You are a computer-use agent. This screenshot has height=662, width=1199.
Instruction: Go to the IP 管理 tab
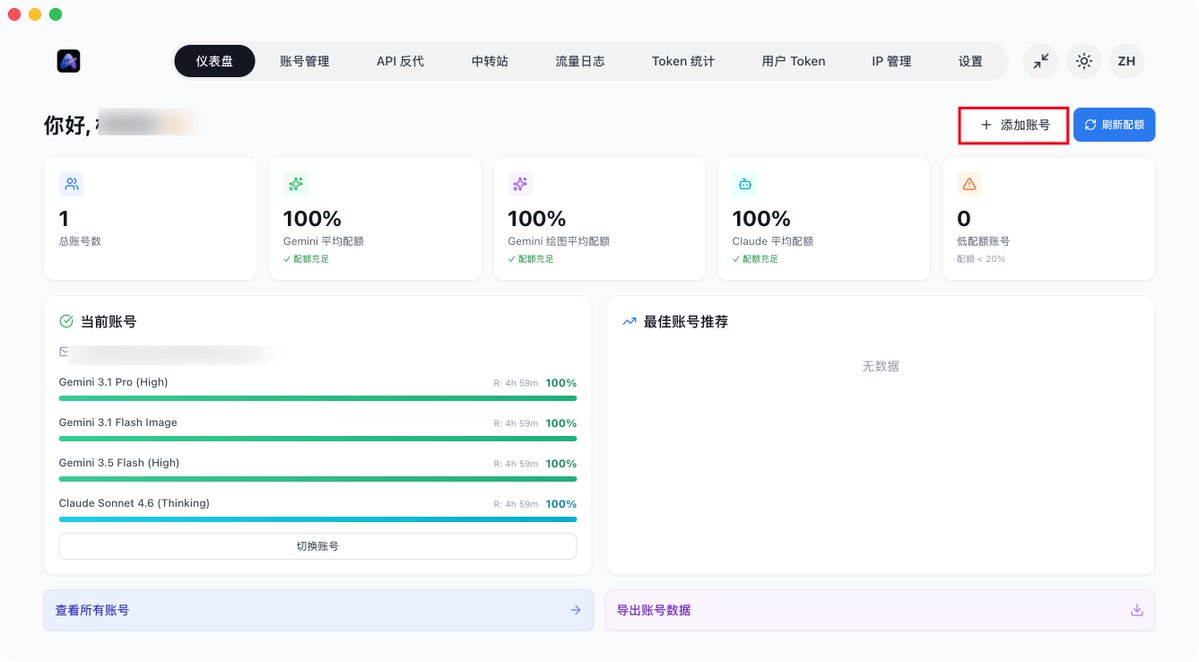(892, 61)
